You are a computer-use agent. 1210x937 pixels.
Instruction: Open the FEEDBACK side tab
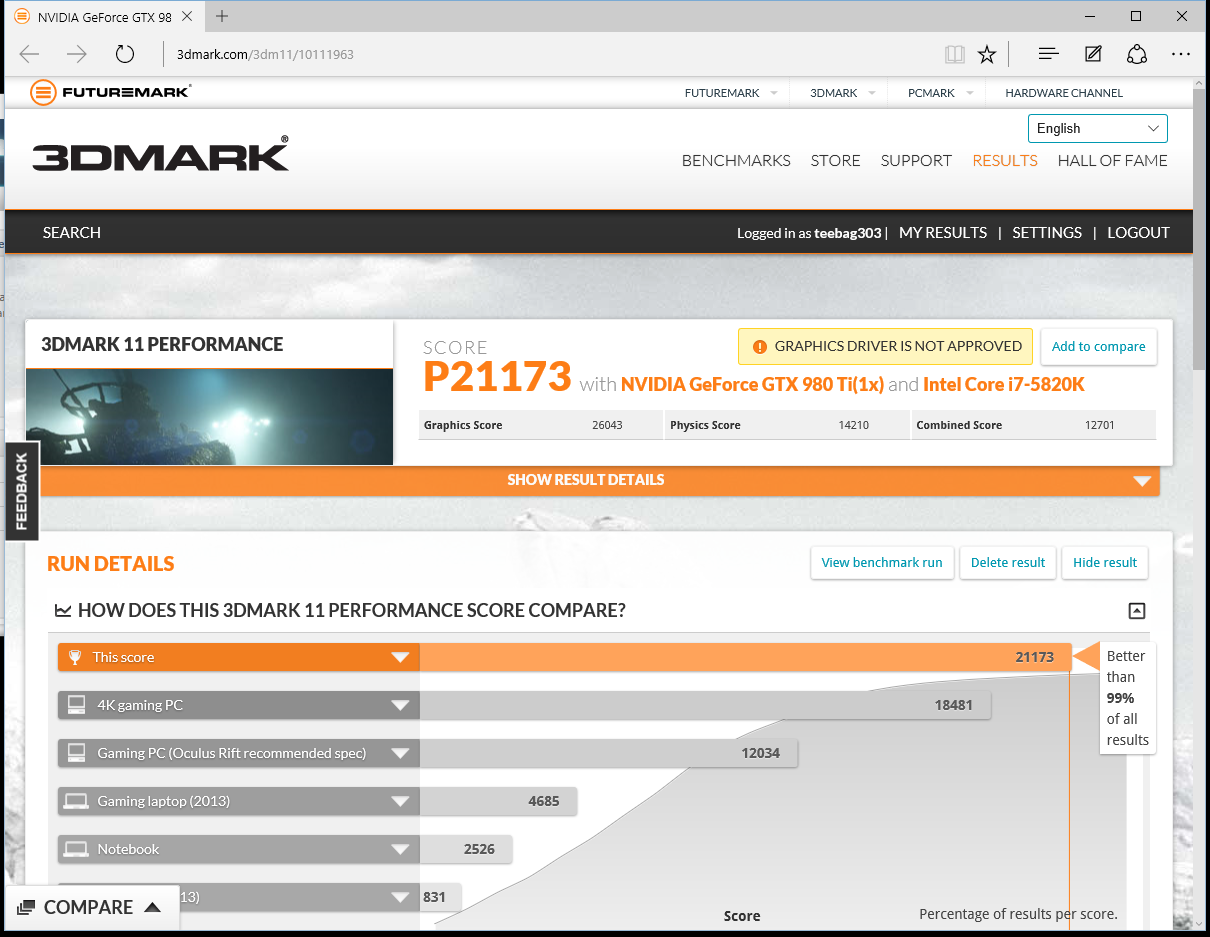[x=21, y=490]
